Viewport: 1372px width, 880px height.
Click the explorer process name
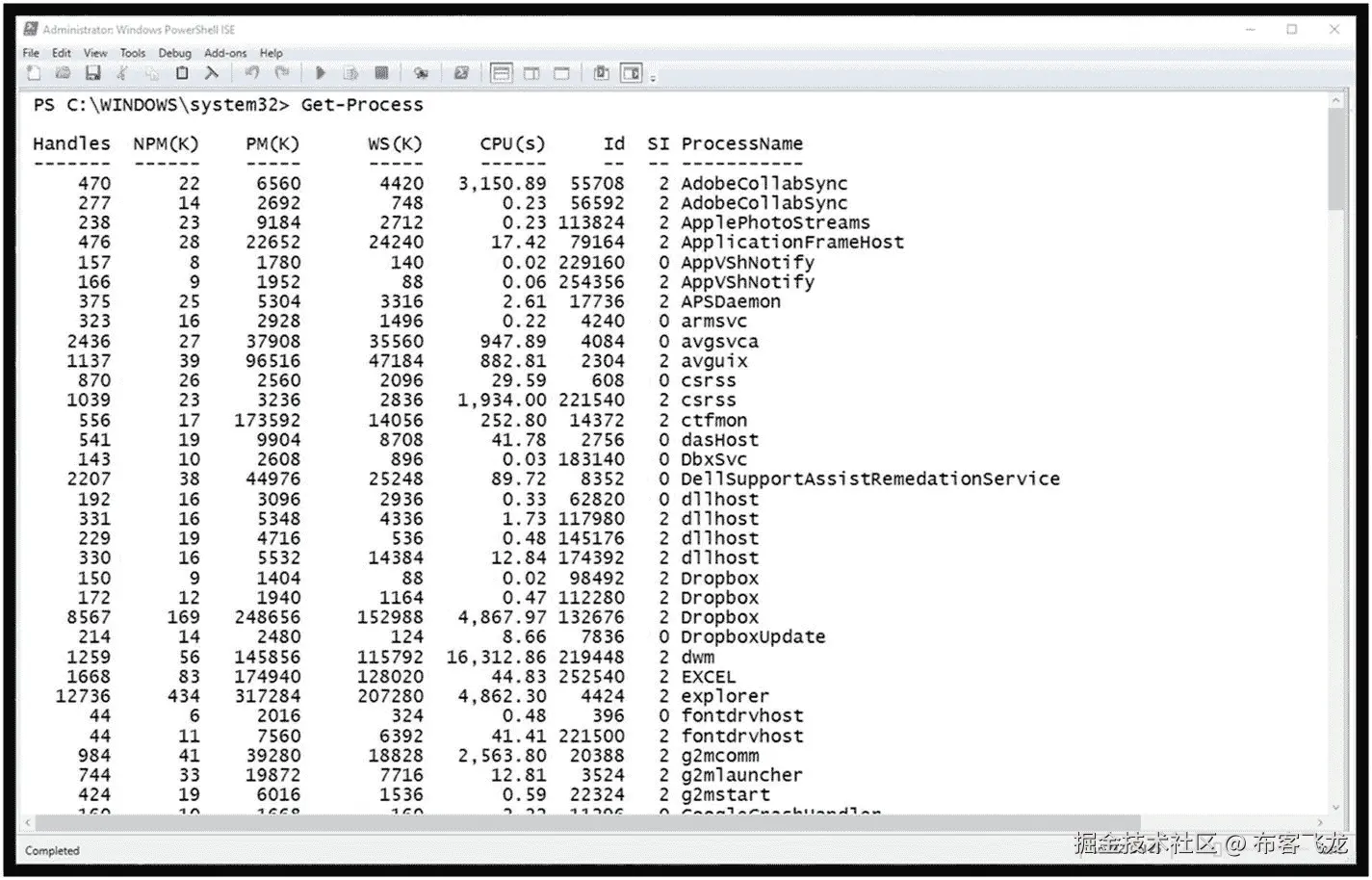(x=725, y=696)
